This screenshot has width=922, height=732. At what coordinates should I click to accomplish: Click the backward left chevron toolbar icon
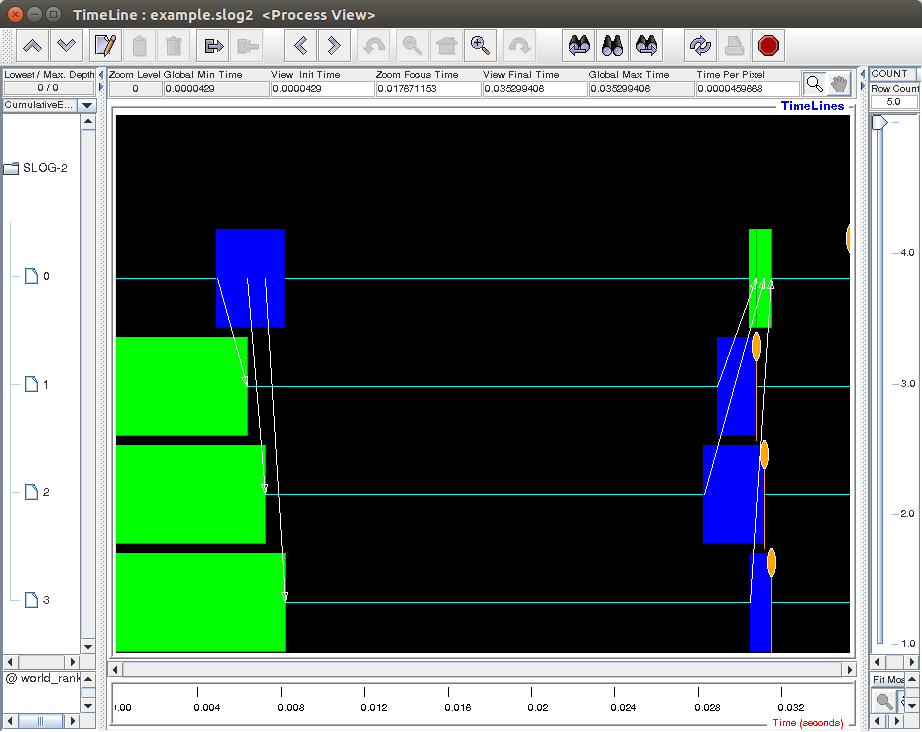pos(300,46)
